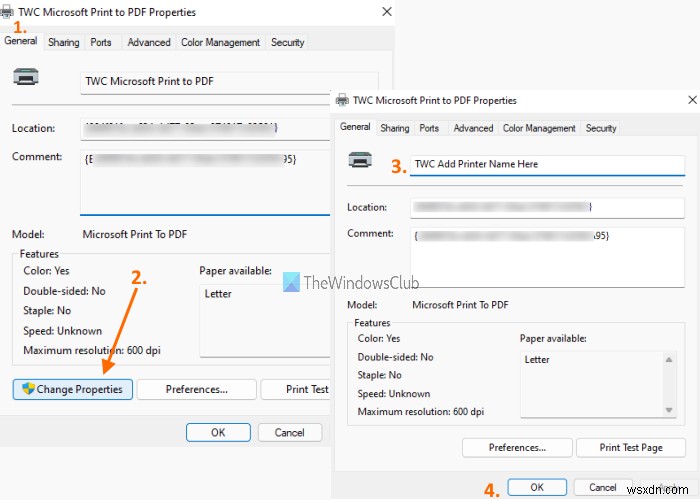Open Advanced tab in right window
The width and height of the screenshot is (700, 500).
click(473, 128)
